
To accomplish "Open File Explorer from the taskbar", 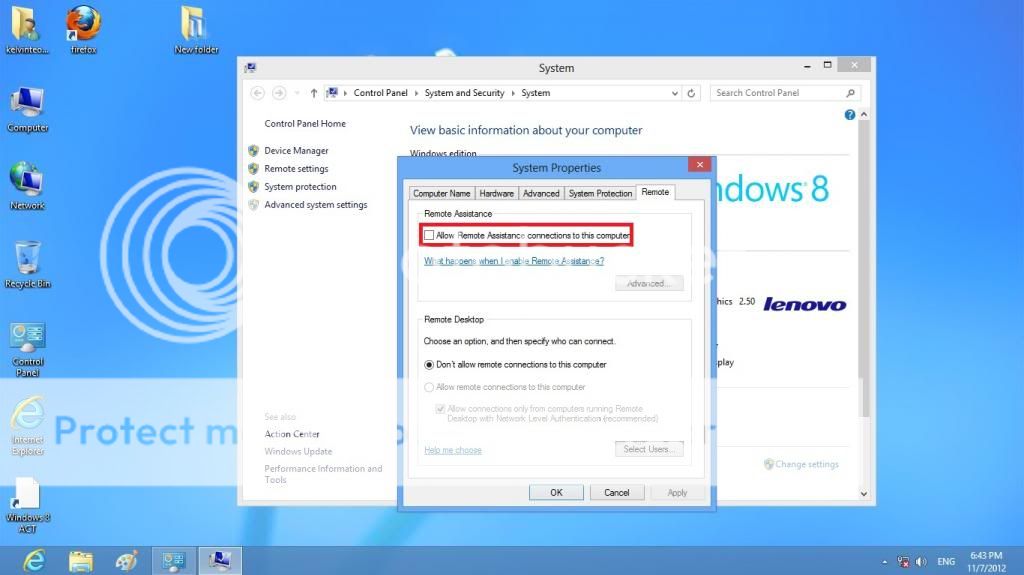I will point(80,560).
